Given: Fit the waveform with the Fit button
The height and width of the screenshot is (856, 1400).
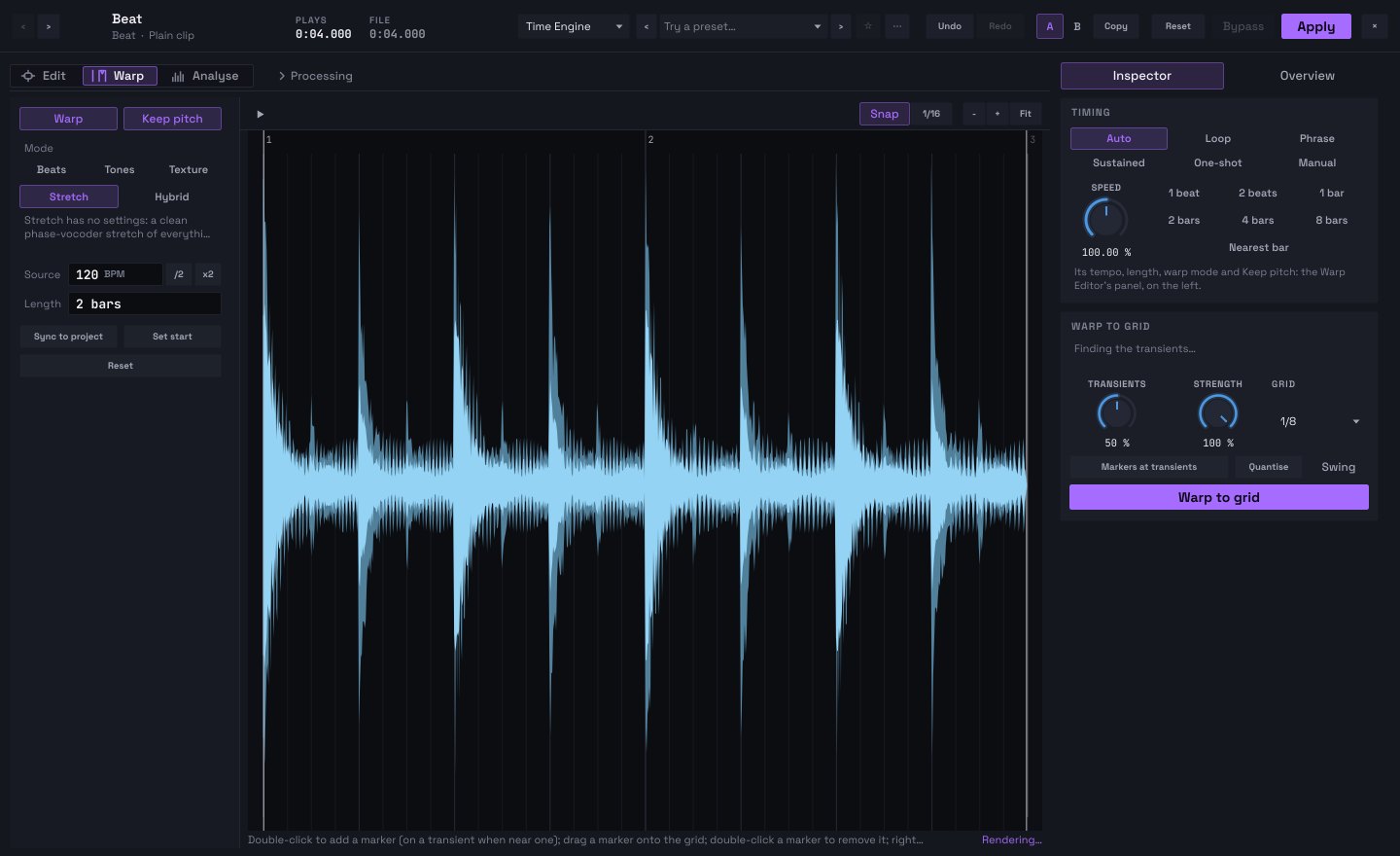Looking at the screenshot, I should point(1026,115).
